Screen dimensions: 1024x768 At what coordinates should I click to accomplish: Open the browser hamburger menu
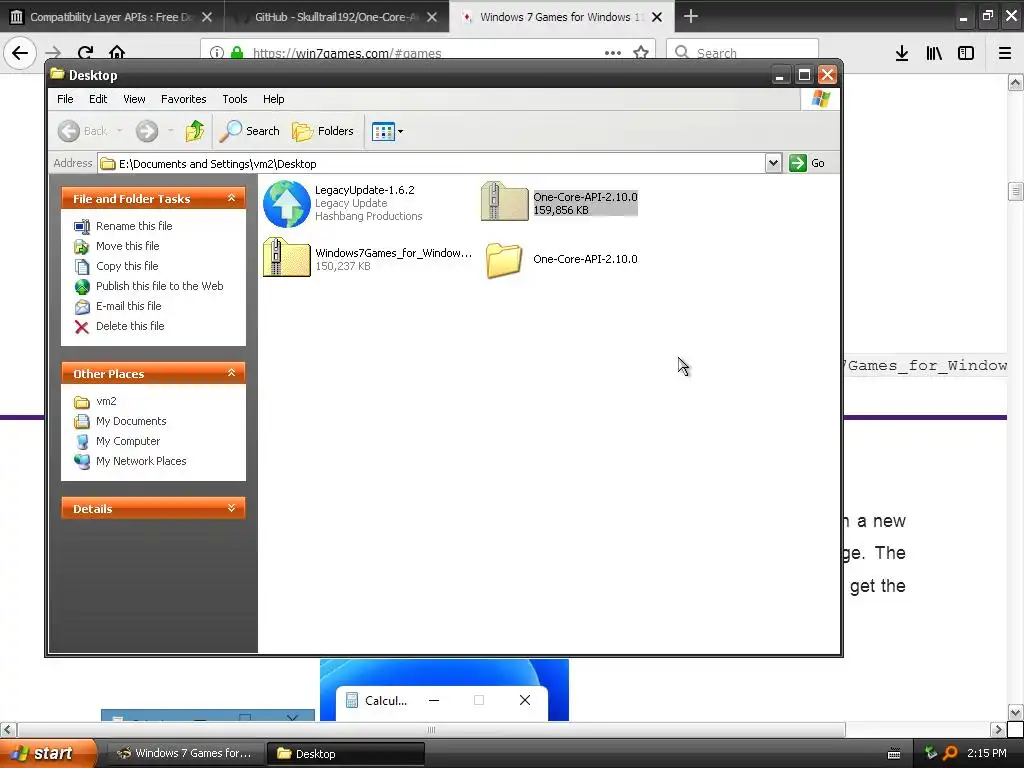click(1005, 53)
